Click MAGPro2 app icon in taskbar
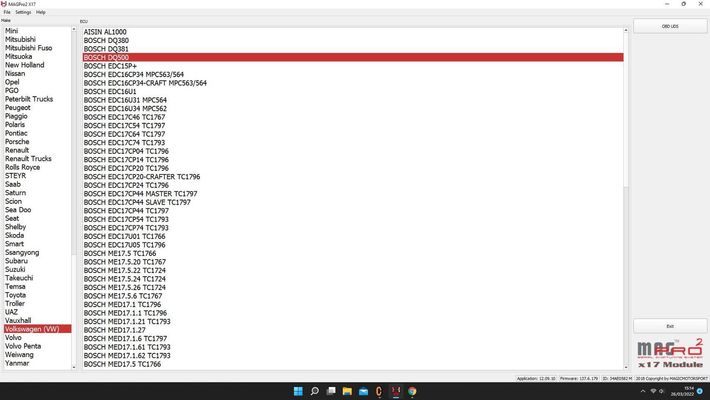 pos(396,391)
